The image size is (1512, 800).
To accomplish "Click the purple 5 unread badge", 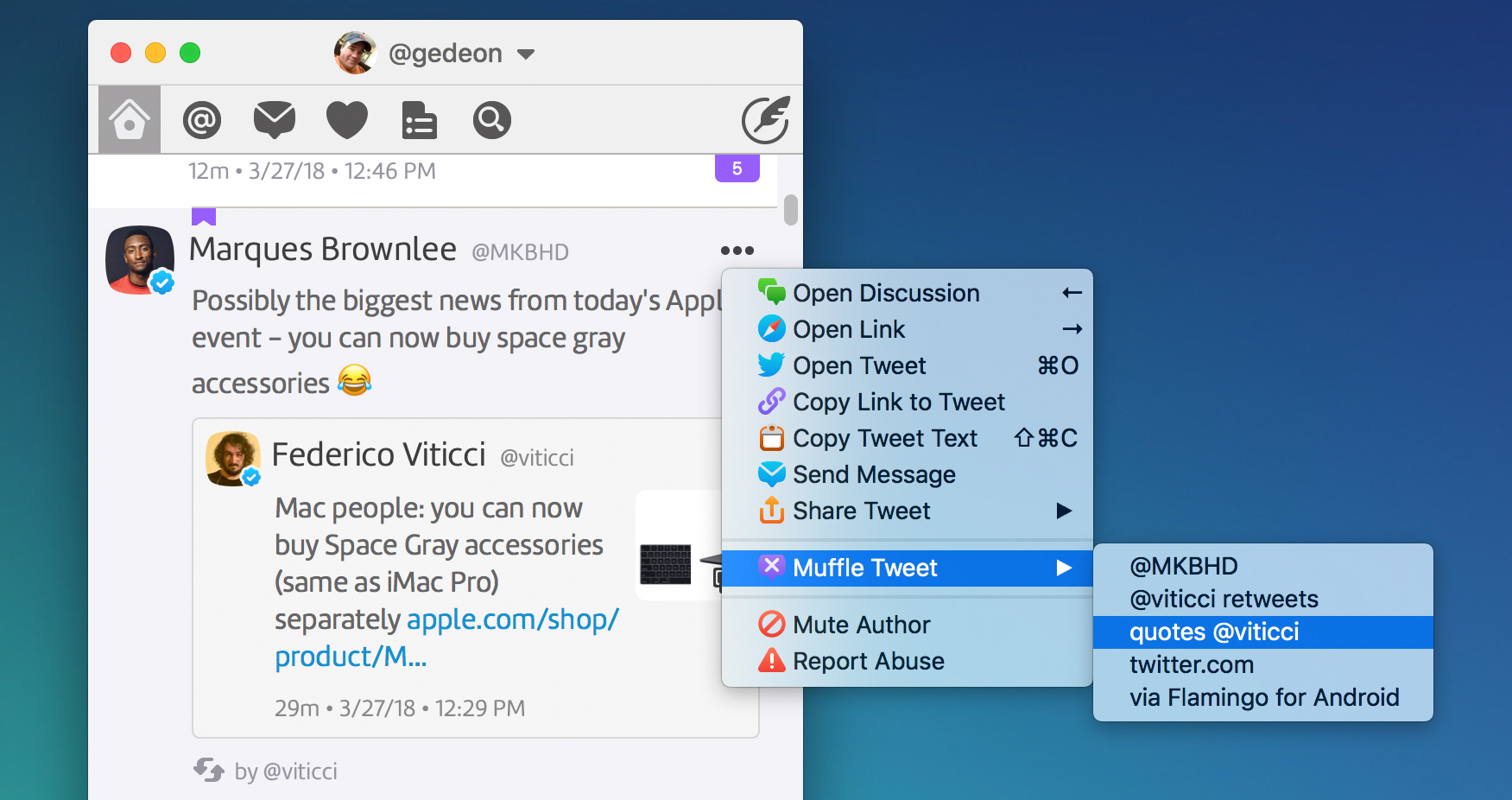I will coord(737,168).
